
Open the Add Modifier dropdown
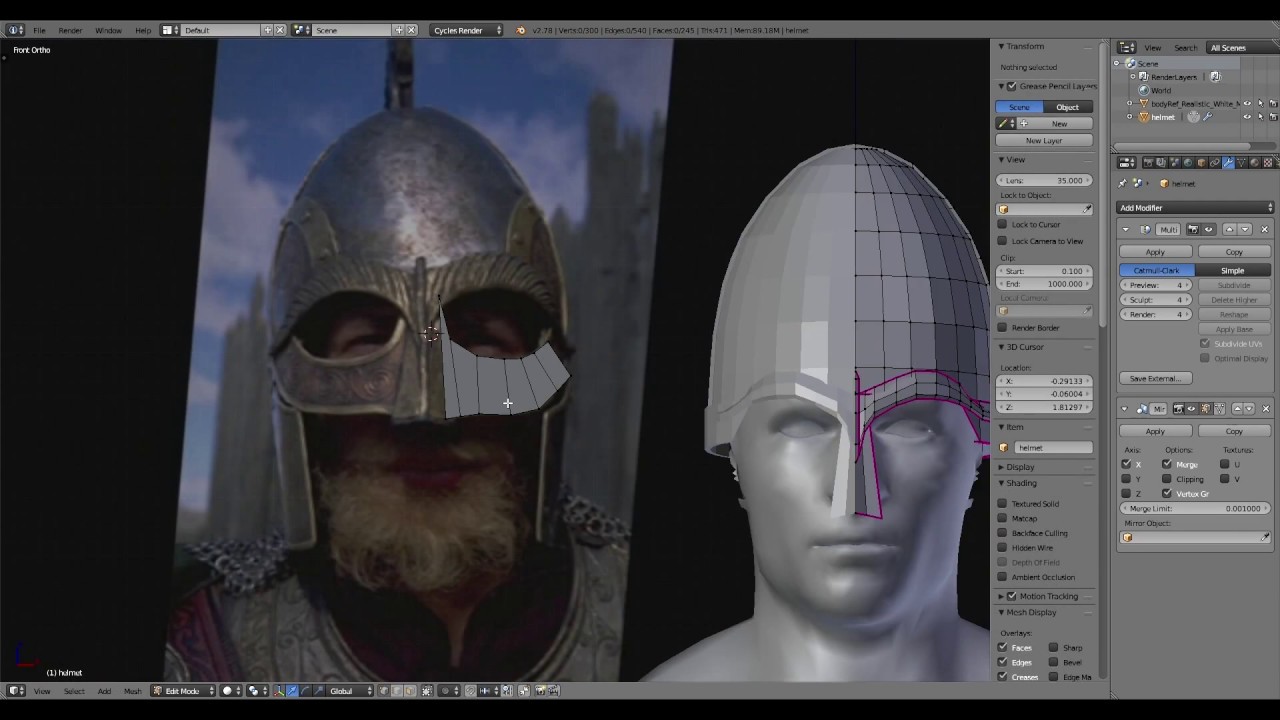(x=1195, y=207)
